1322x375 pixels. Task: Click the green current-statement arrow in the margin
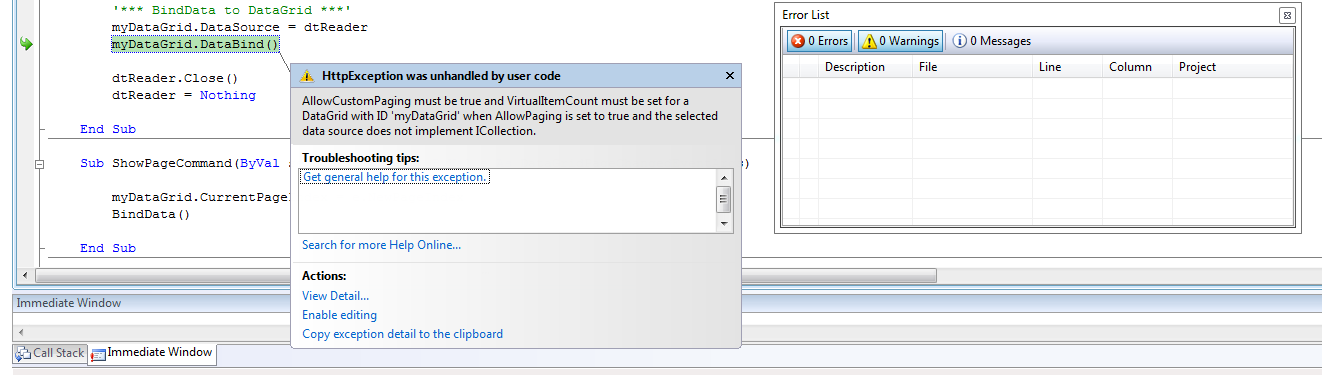point(27,44)
